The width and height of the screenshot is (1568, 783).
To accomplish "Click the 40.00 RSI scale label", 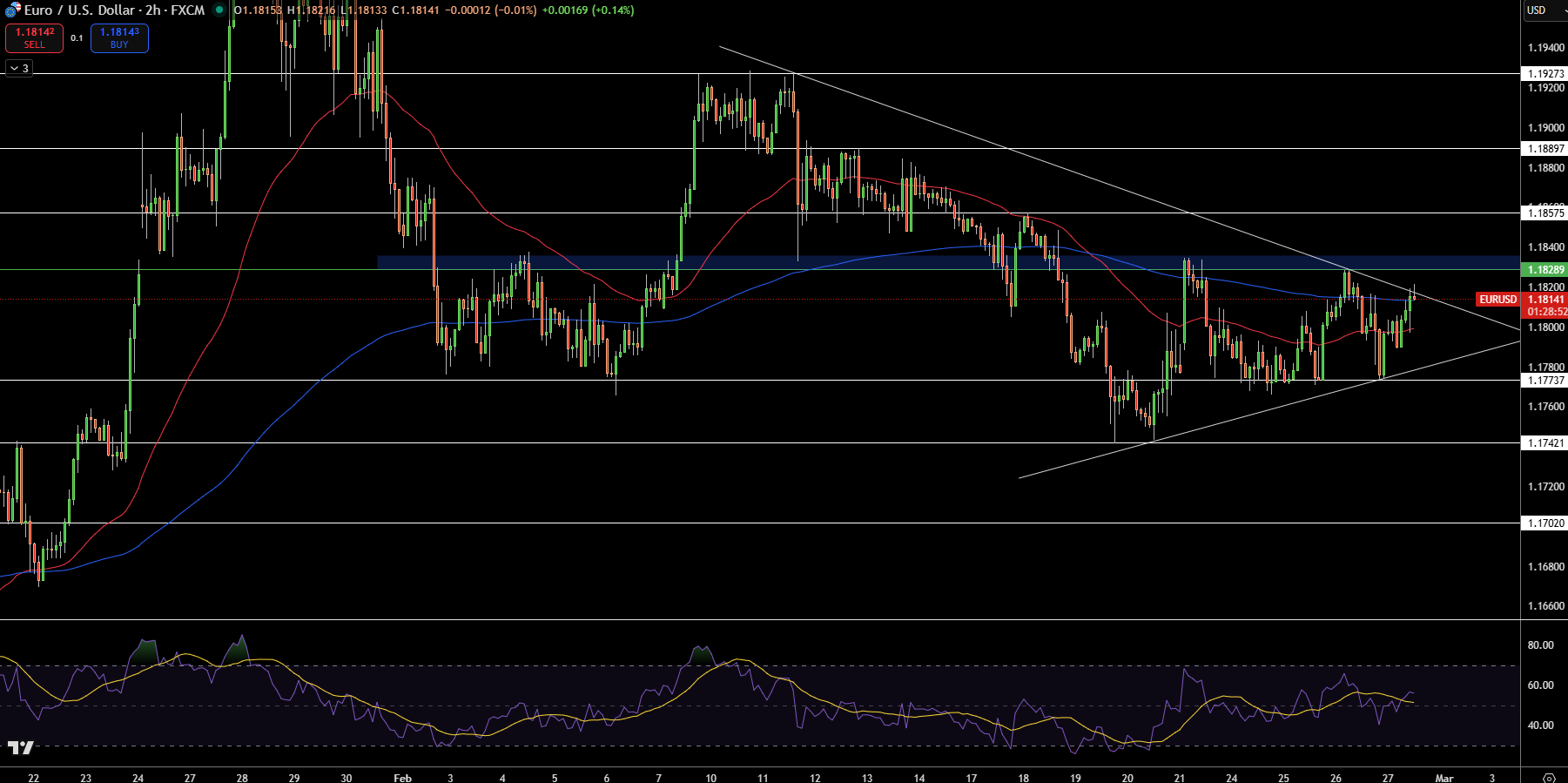I will click(1540, 726).
